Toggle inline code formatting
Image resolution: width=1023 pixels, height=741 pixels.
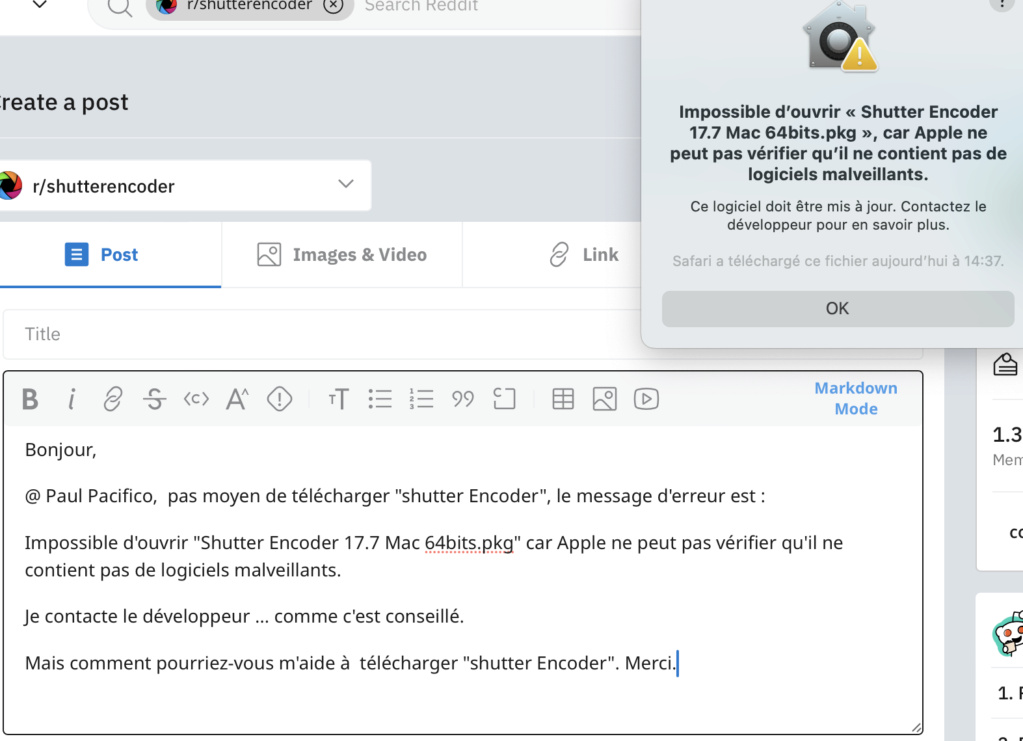196,399
